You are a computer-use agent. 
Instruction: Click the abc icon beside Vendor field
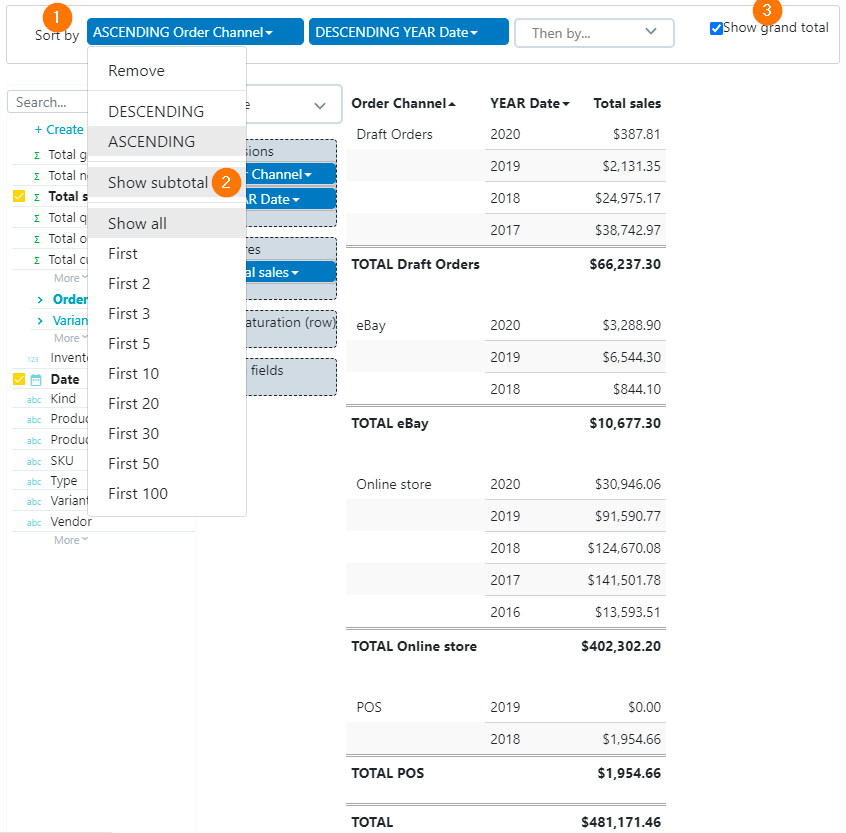[x=34, y=523]
